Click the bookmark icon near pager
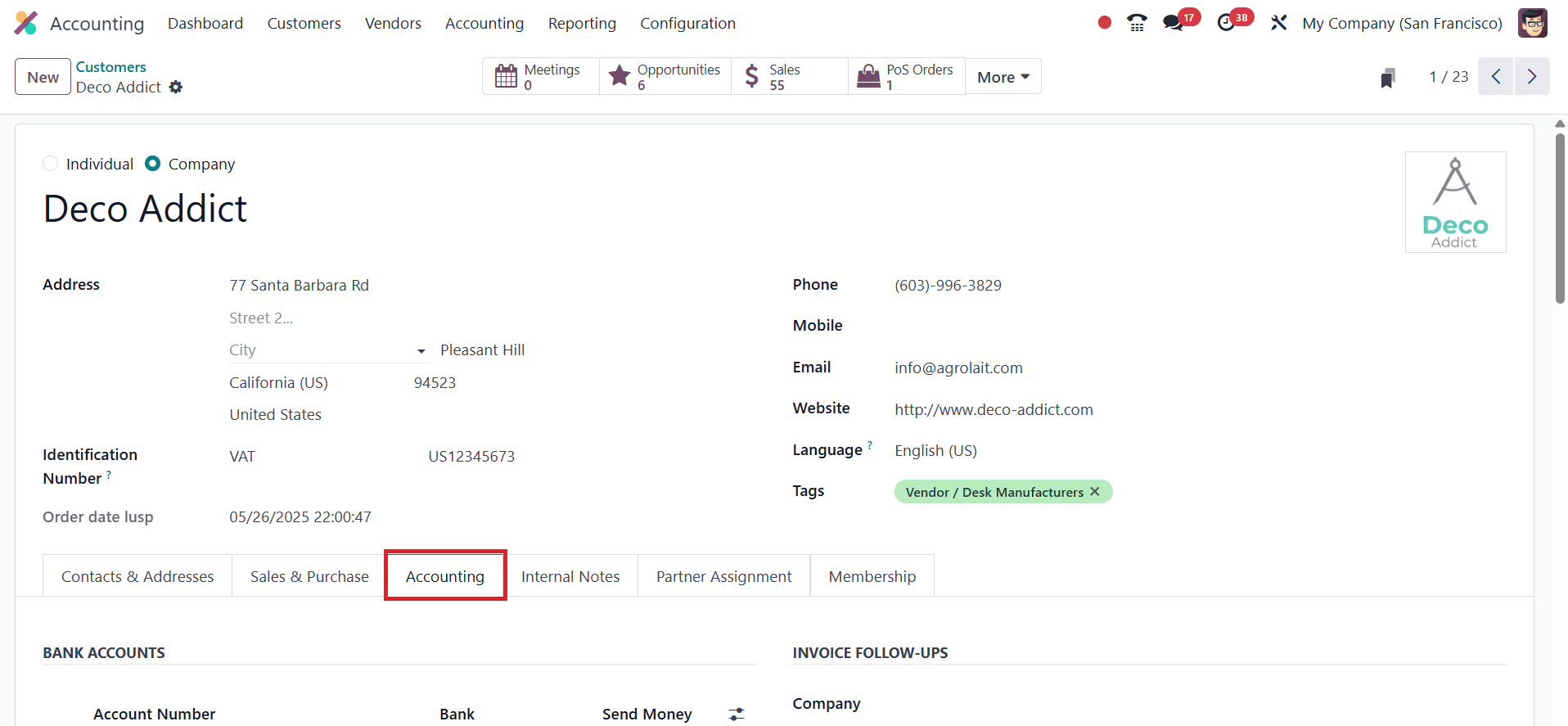Viewport: 1568px width, 726px height. (1387, 78)
